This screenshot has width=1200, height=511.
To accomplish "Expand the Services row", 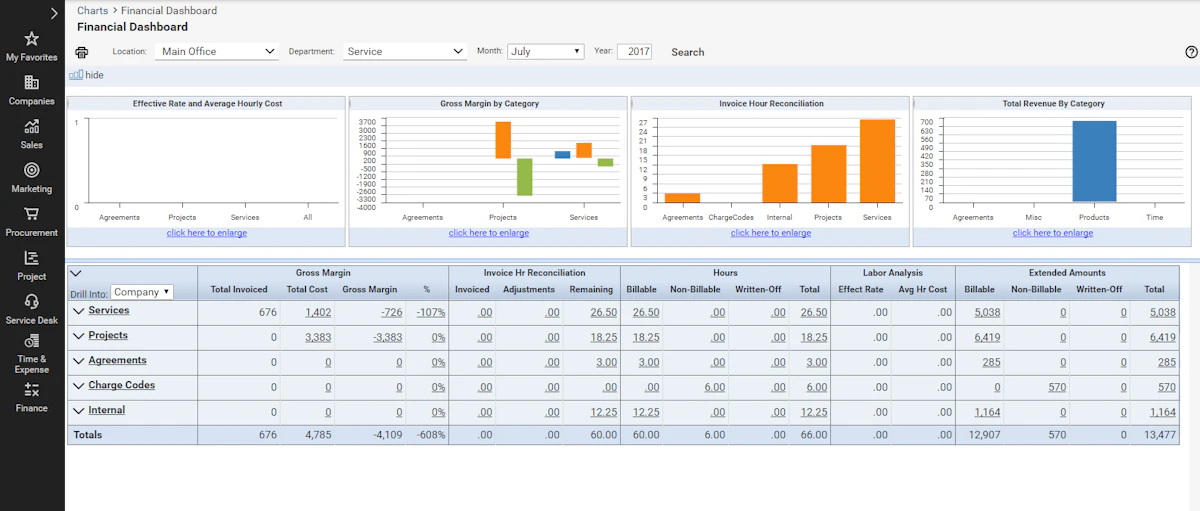I will pyautogui.click(x=79, y=311).
